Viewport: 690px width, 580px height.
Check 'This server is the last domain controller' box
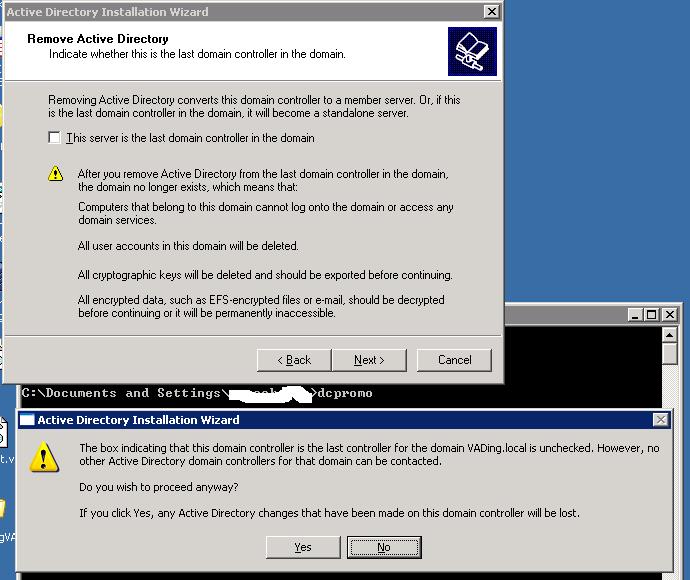pyautogui.click(x=55, y=138)
